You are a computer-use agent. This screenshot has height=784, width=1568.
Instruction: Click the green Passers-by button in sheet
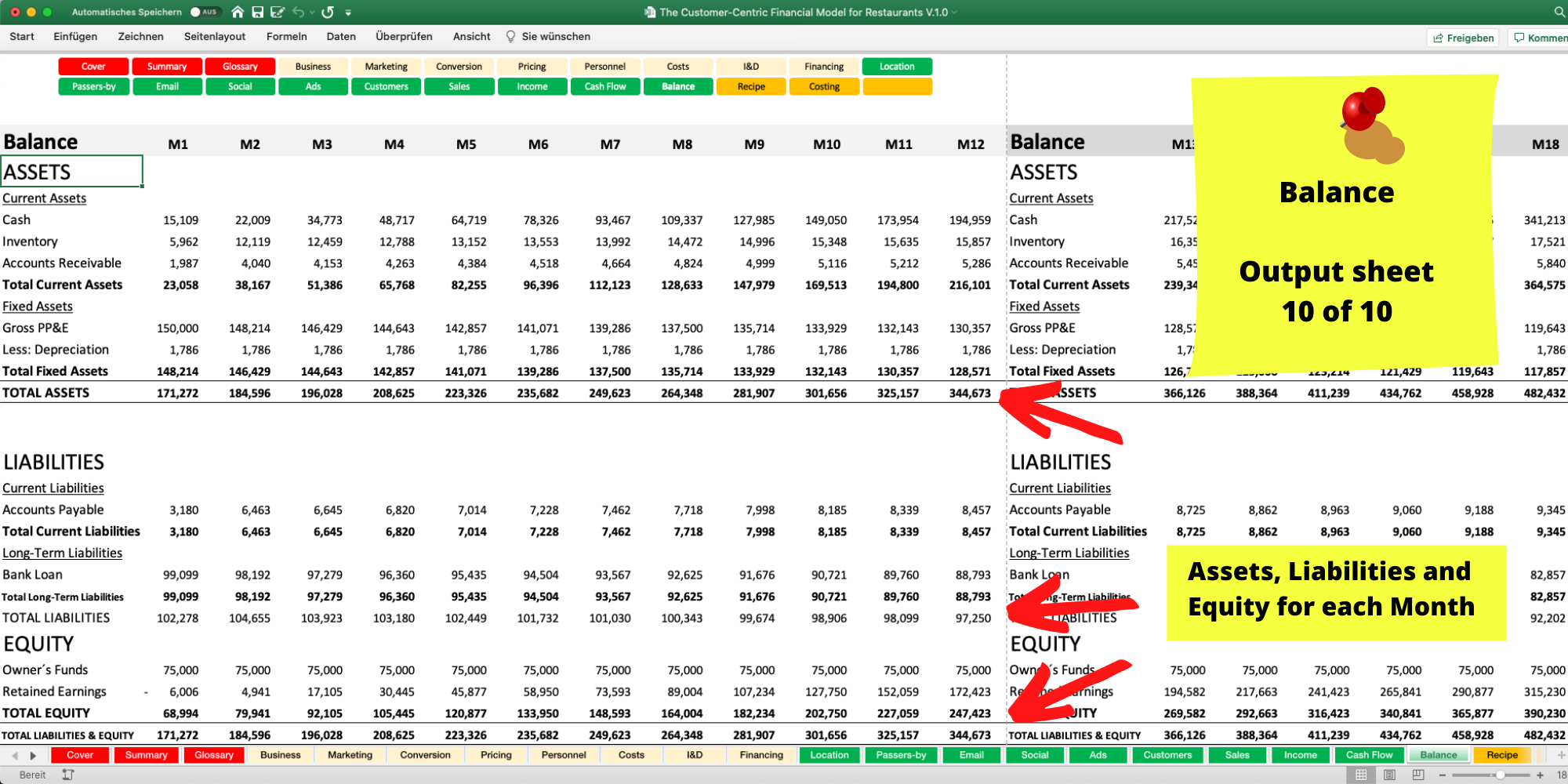coord(93,86)
